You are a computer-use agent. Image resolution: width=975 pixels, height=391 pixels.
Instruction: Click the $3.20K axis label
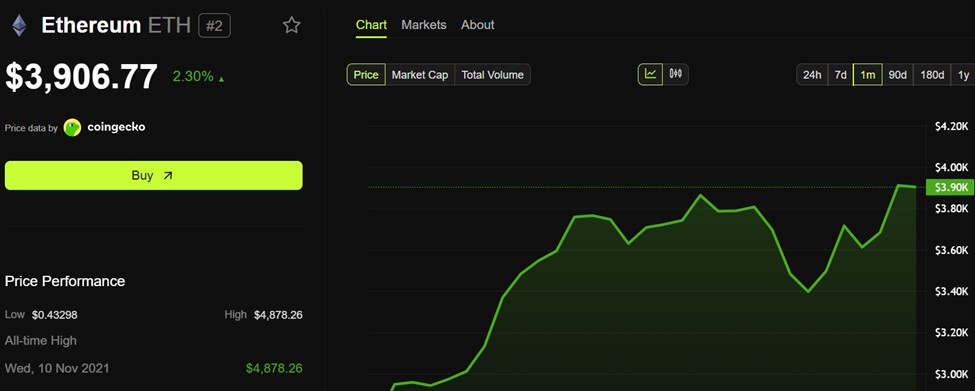tap(951, 333)
